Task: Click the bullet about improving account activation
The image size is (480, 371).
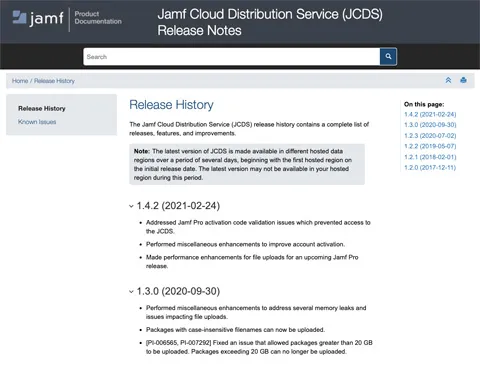Action: tap(245, 244)
